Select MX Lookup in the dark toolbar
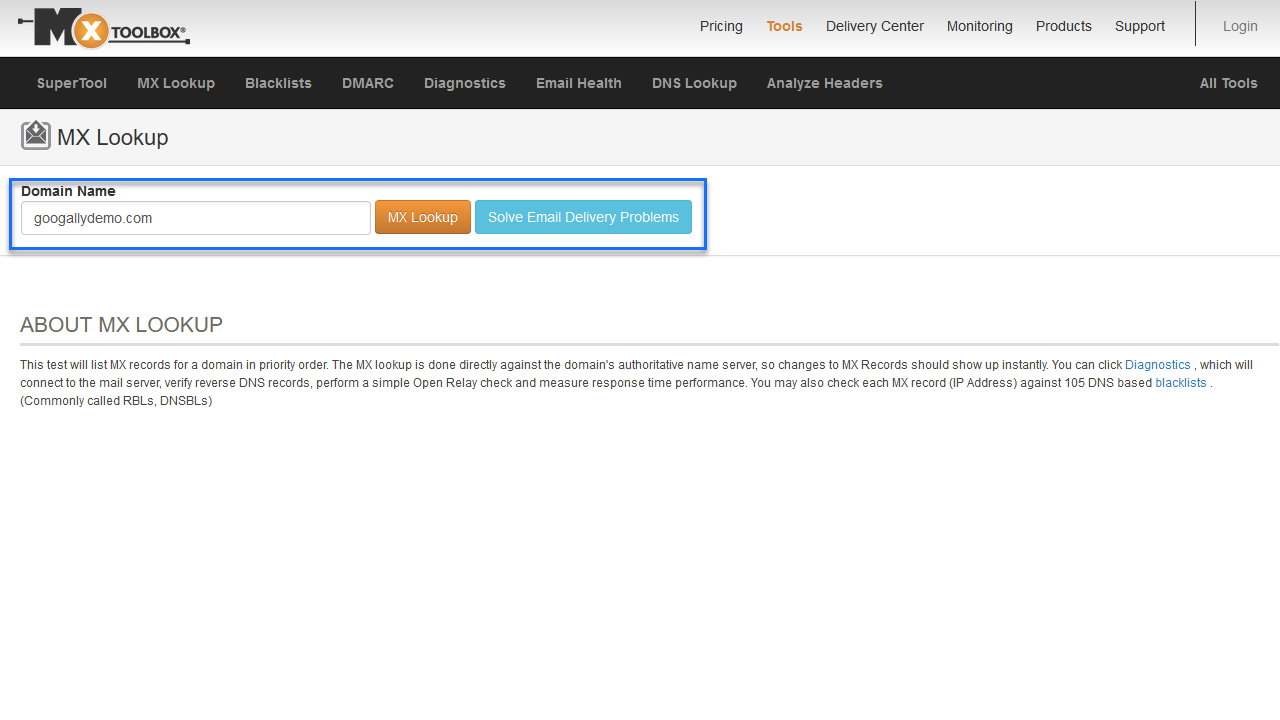The height and width of the screenshot is (720, 1280). pyautogui.click(x=176, y=83)
